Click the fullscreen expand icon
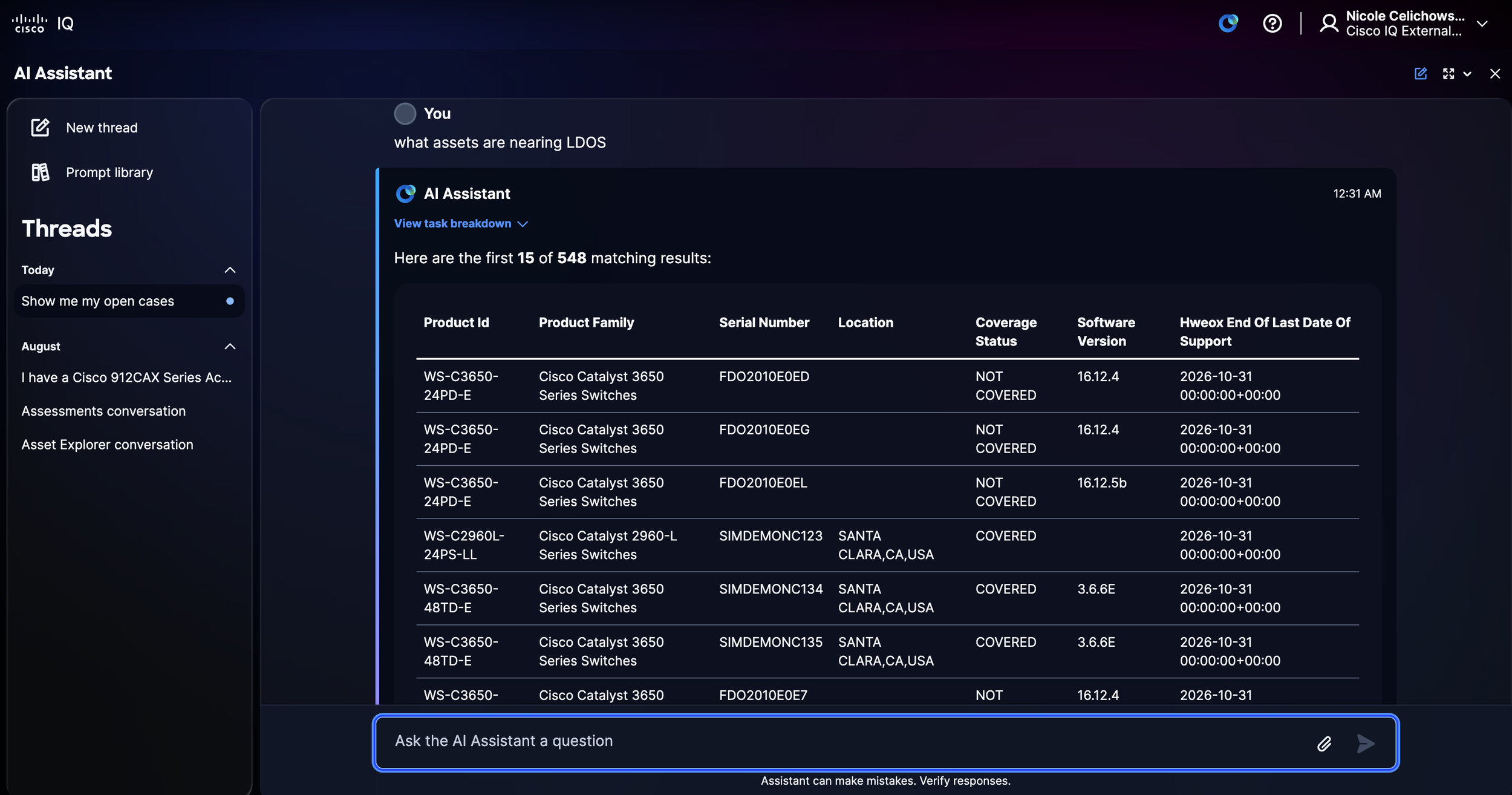Screen dimensions: 1512x795 point(1448,73)
